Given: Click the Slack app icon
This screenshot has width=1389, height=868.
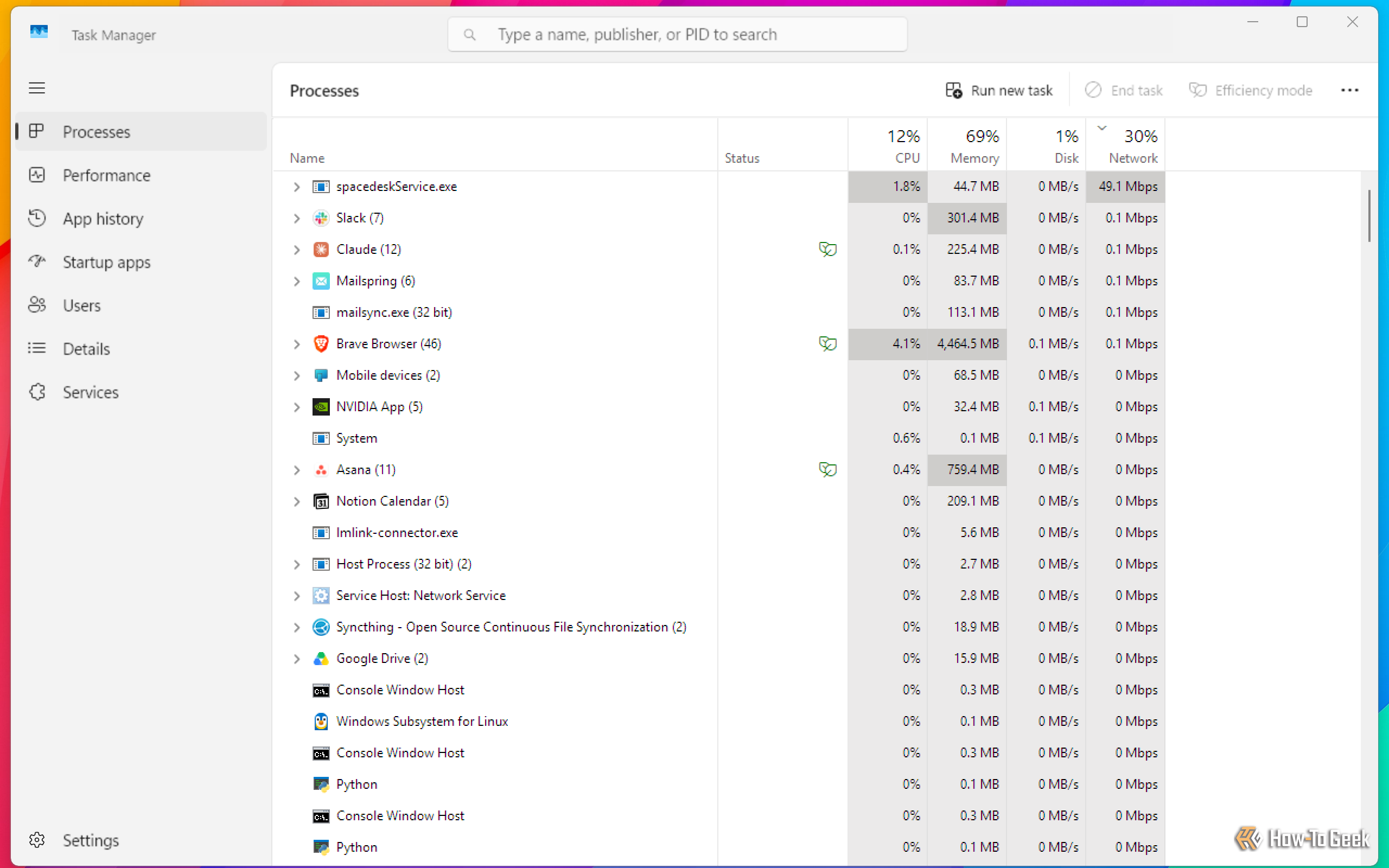Looking at the screenshot, I should coord(321,218).
